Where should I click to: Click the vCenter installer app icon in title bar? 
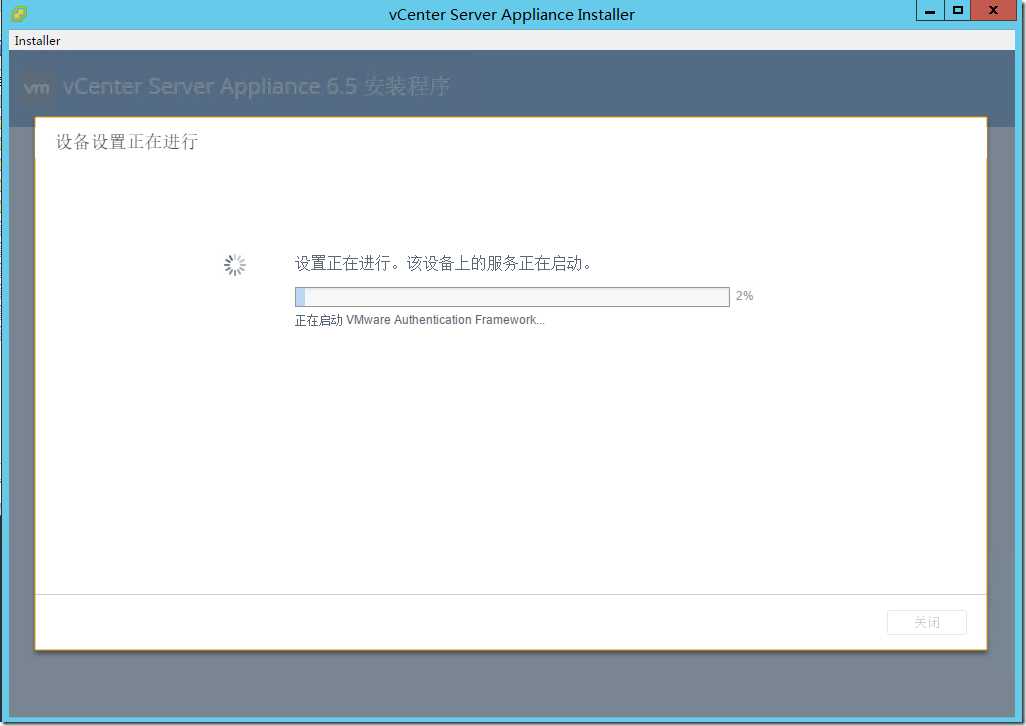[19, 14]
